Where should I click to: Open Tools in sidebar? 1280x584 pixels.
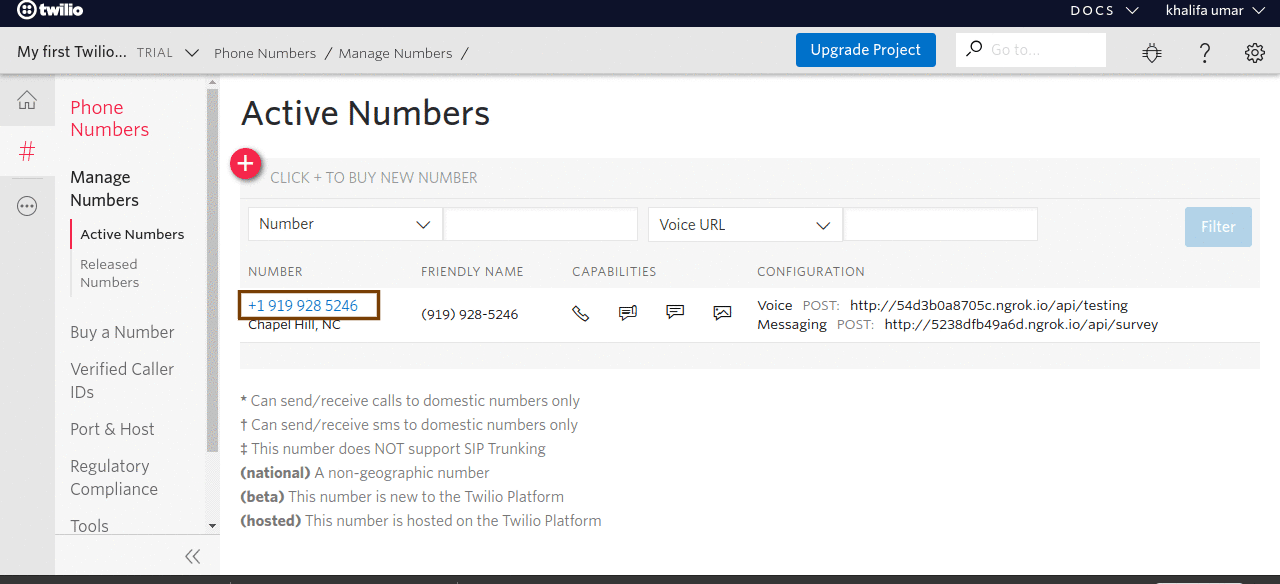(89, 526)
